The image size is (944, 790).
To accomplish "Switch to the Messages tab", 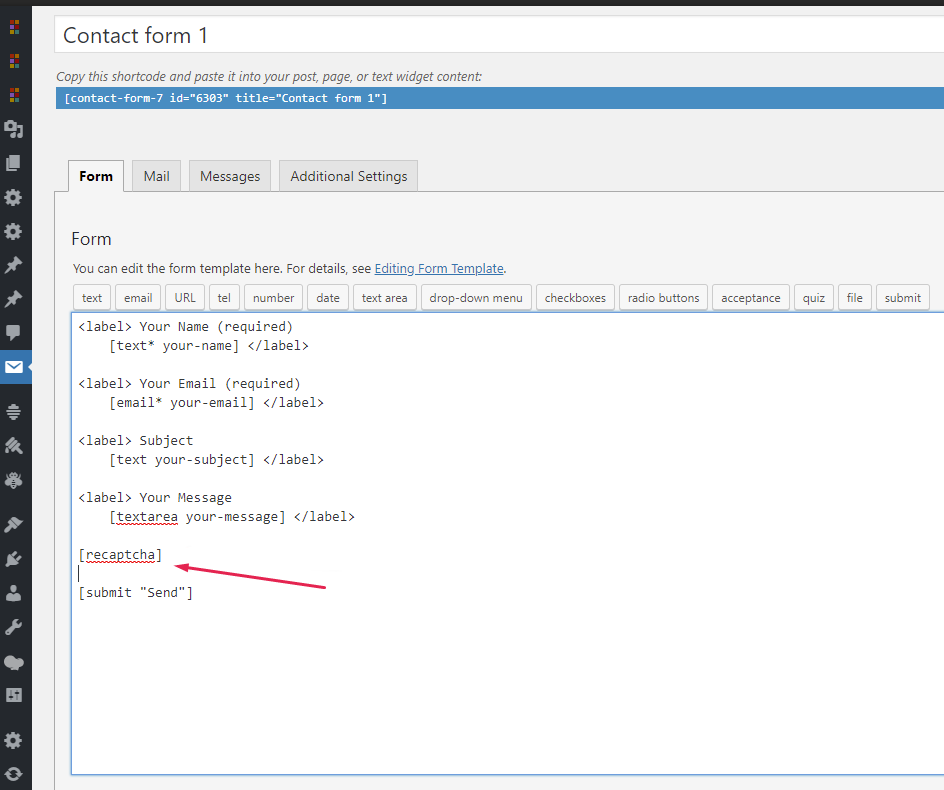I will pos(230,176).
